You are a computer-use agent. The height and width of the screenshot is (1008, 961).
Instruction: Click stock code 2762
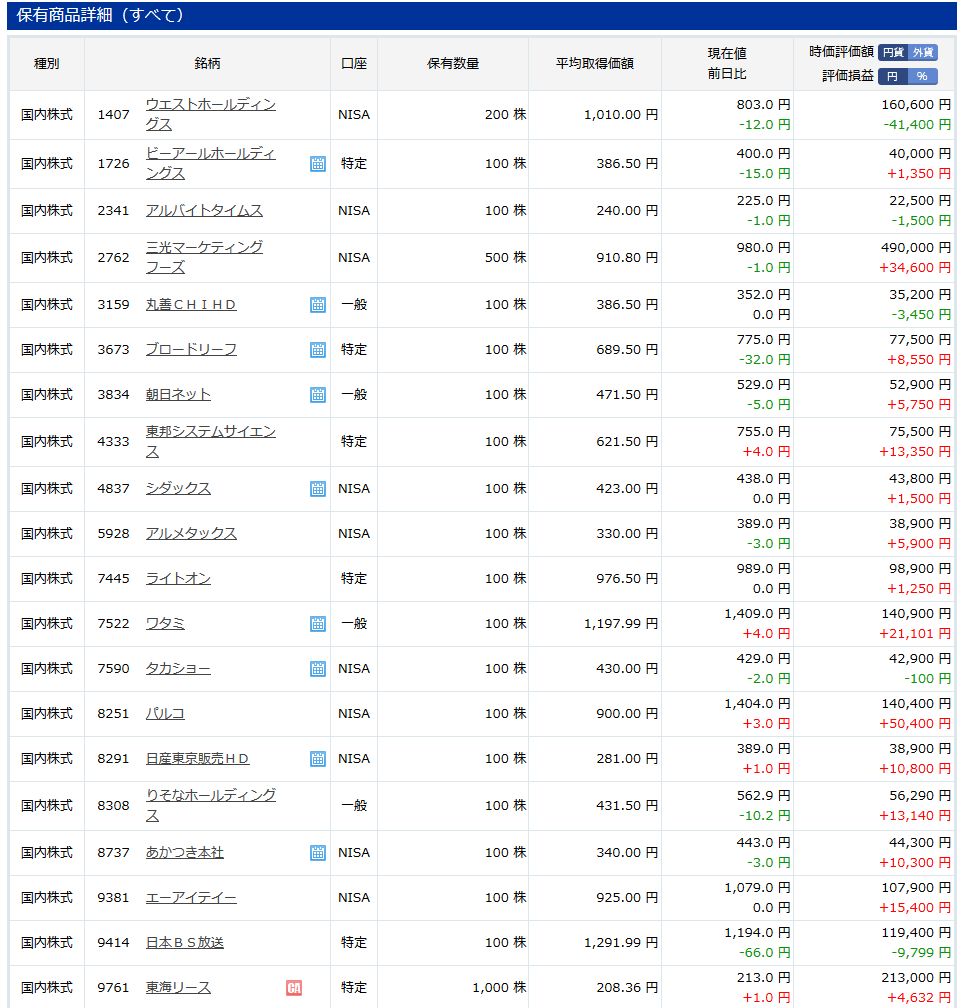point(113,257)
